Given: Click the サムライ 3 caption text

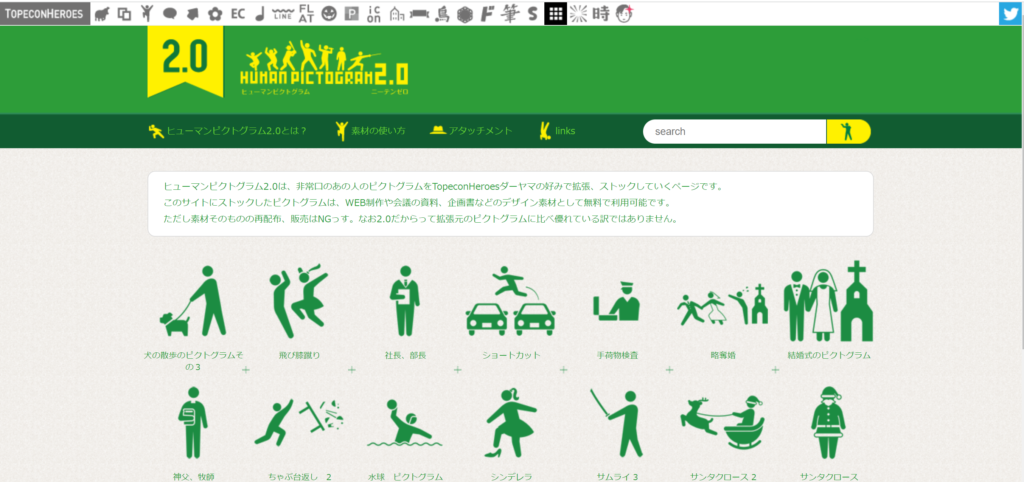Looking at the screenshot, I should tap(616, 477).
